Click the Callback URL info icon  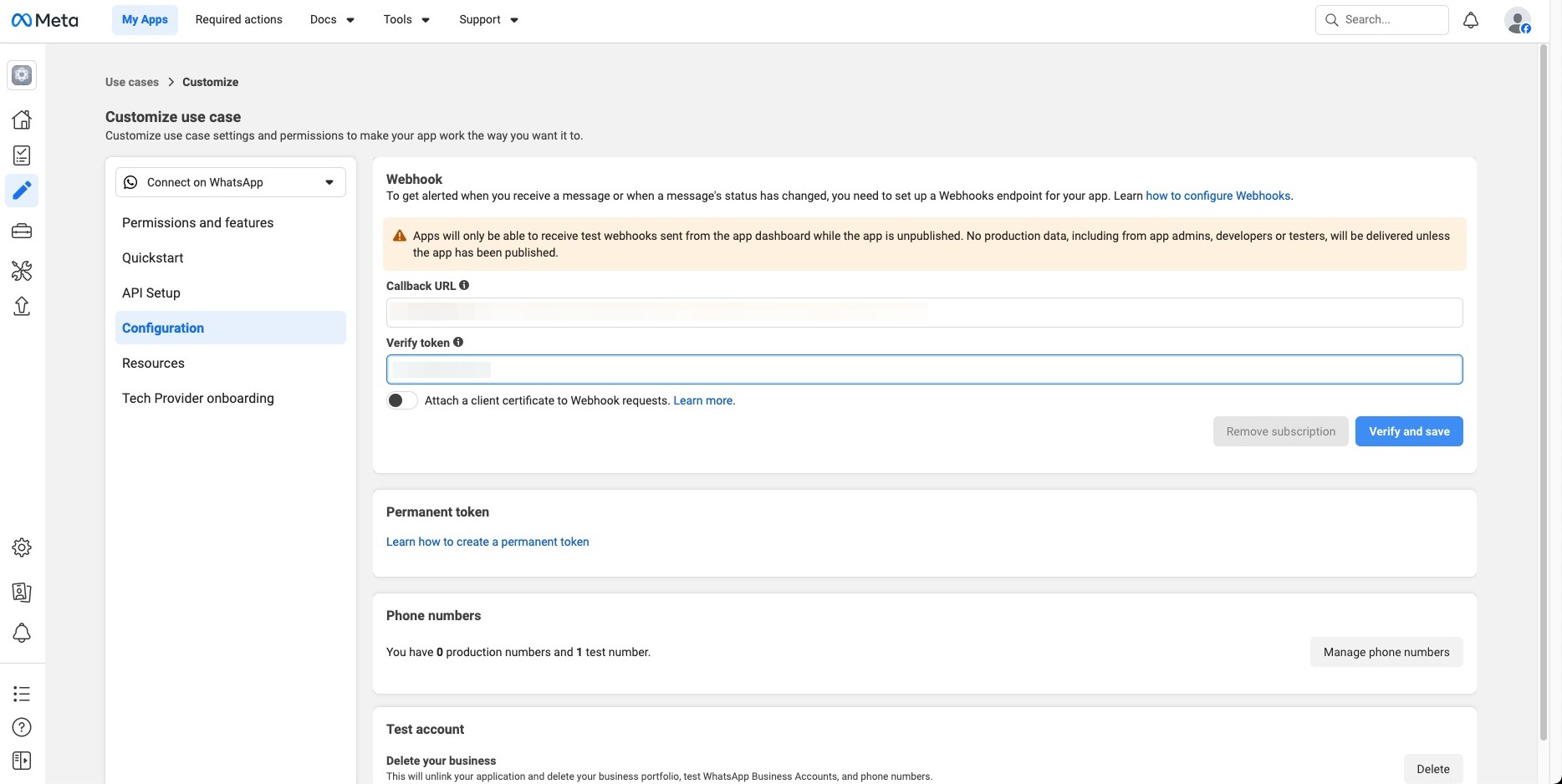coord(464,286)
